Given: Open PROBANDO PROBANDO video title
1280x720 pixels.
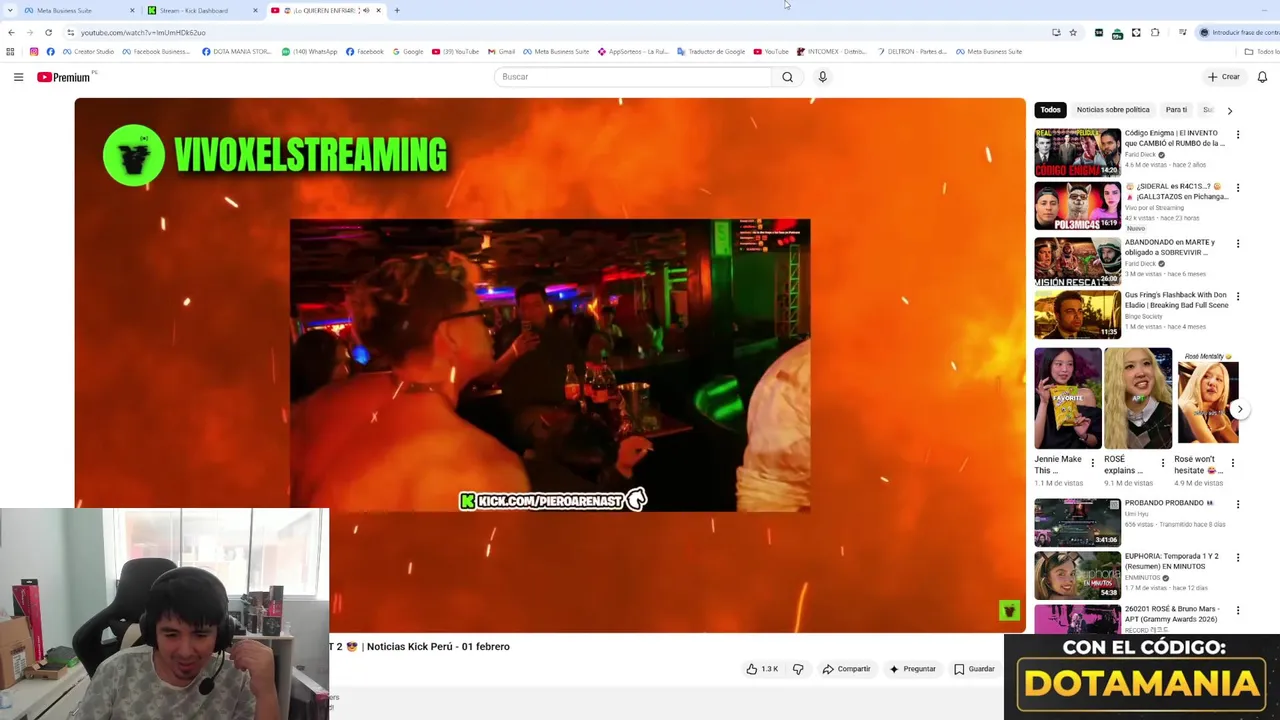Looking at the screenshot, I should (x=1168, y=503).
